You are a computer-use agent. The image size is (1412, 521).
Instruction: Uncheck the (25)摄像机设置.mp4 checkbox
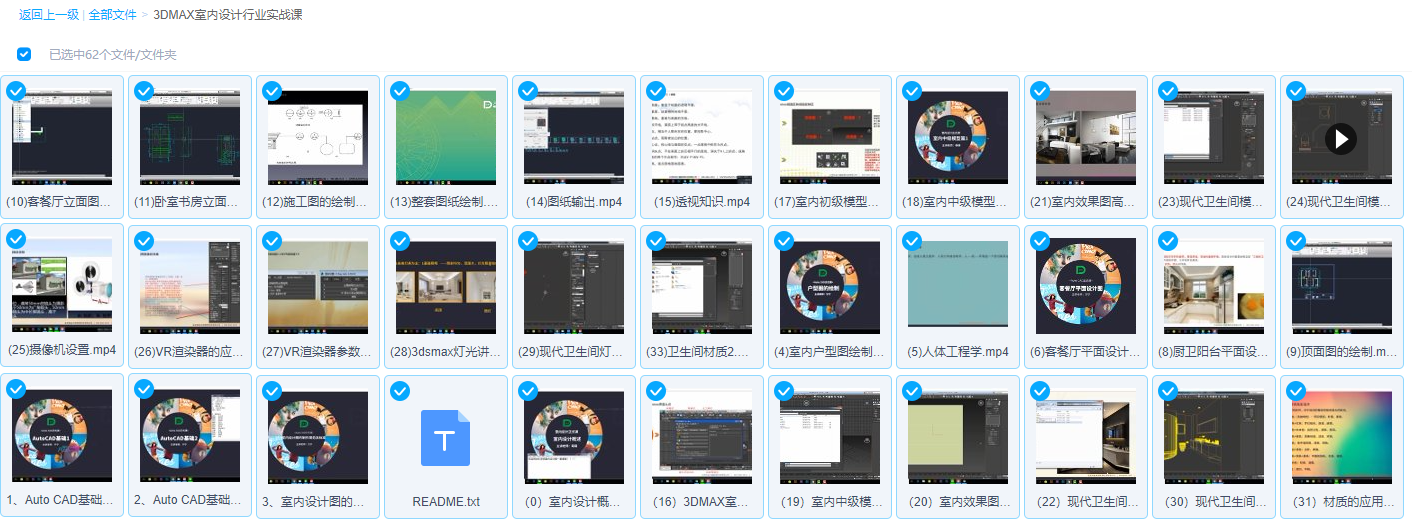pyautogui.click(x=16, y=241)
